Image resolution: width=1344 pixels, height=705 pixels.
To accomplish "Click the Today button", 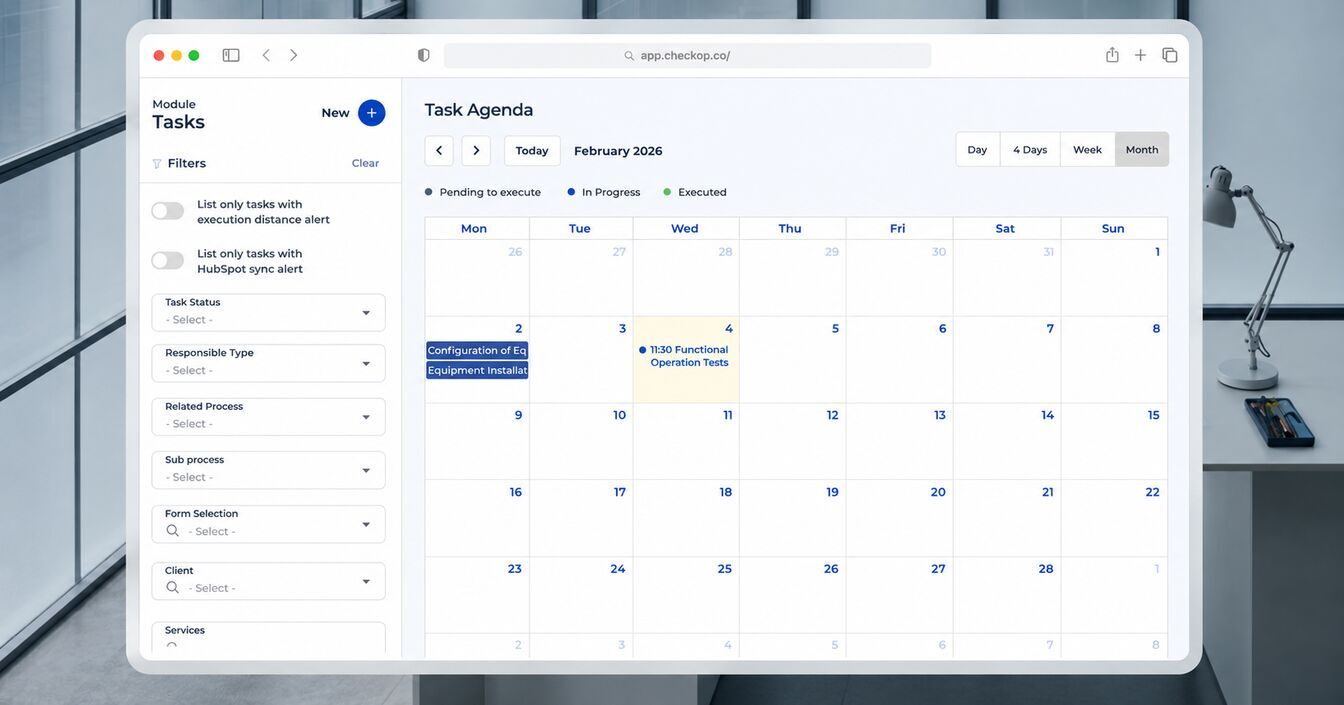I will (x=532, y=151).
